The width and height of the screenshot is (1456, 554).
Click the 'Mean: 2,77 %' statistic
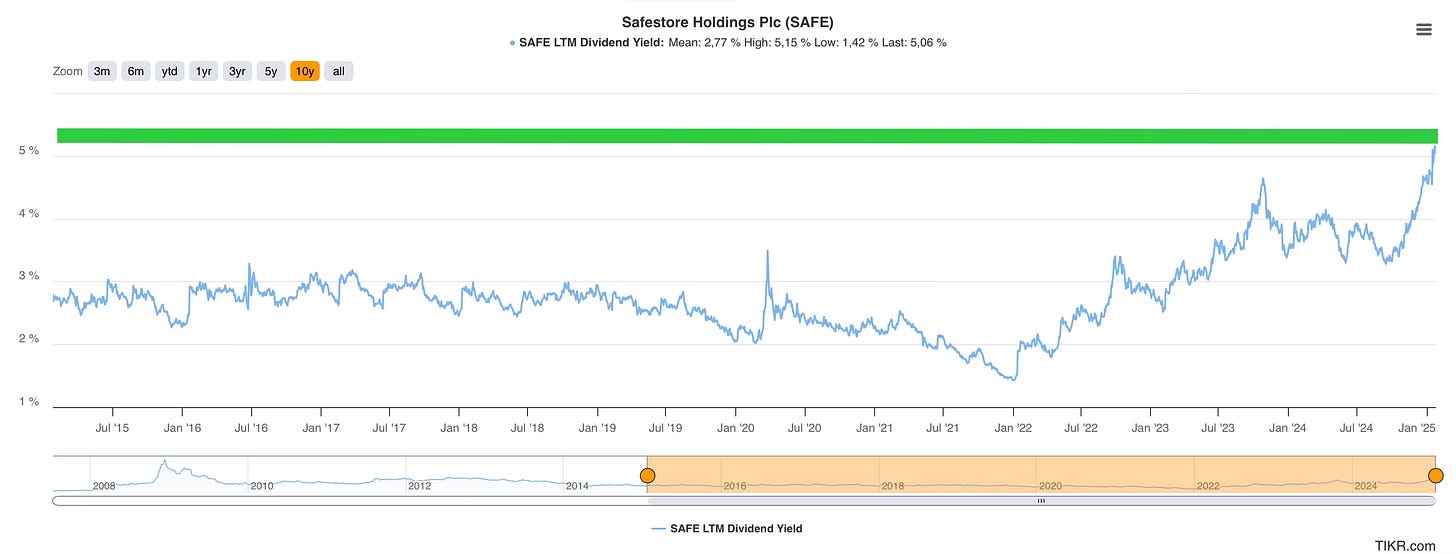click(x=702, y=42)
